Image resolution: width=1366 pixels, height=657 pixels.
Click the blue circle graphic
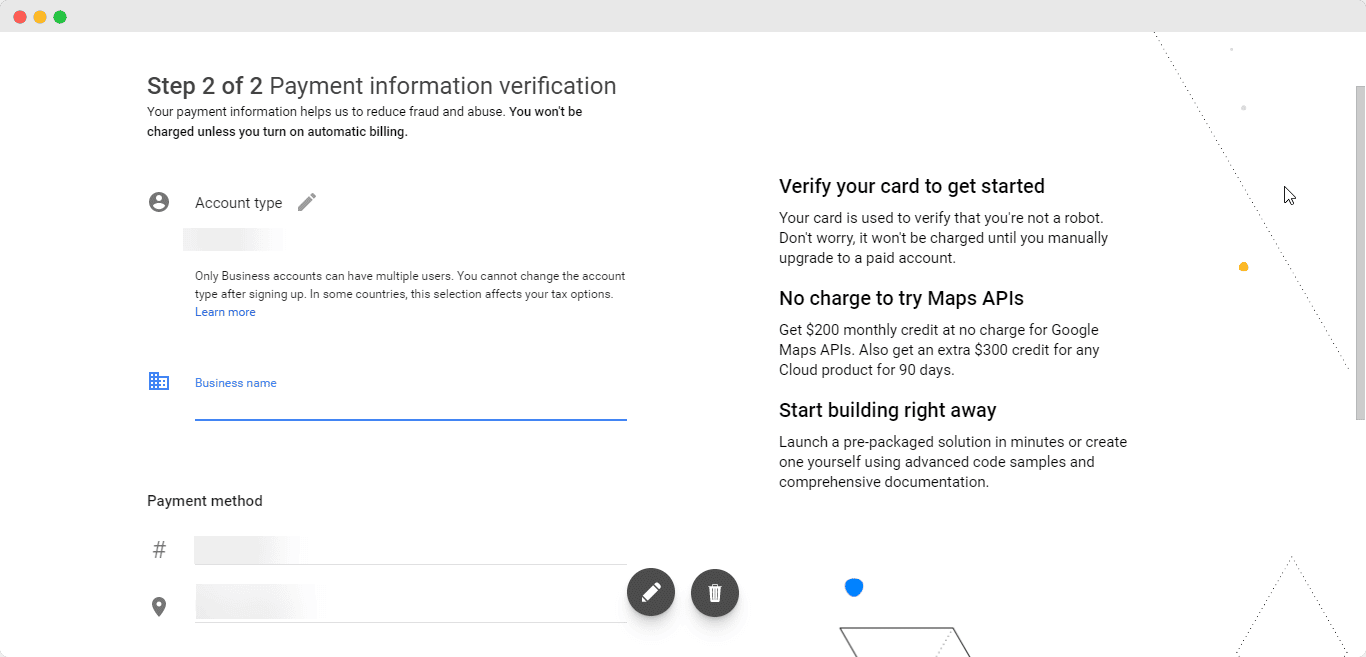tap(854, 587)
